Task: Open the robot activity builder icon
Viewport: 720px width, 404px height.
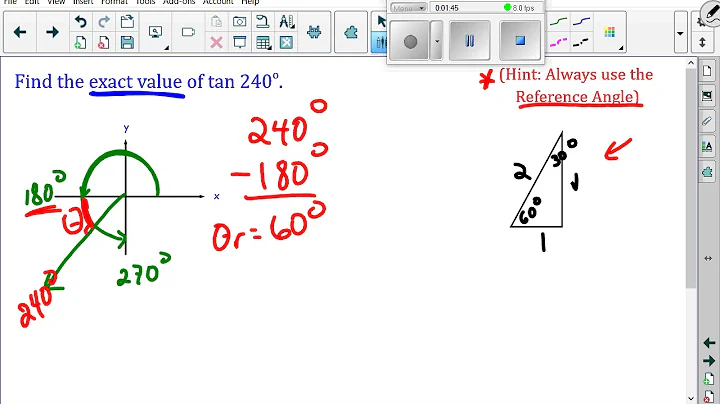Action: pyautogui.click(x=314, y=32)
